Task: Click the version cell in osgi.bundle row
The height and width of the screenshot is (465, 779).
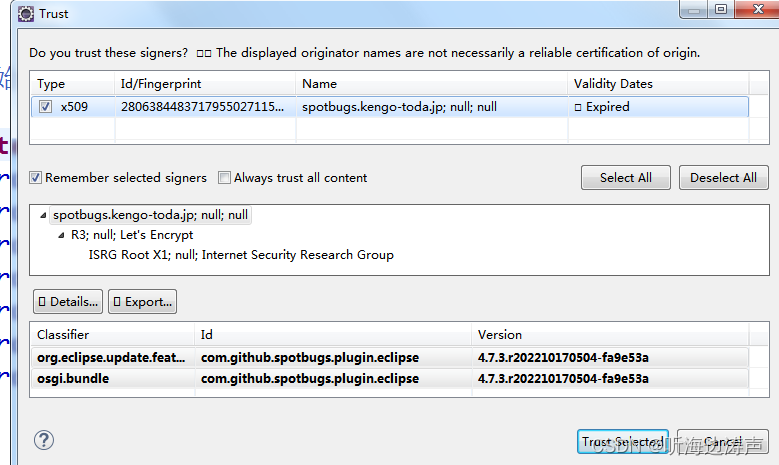Action: (610, 379)
